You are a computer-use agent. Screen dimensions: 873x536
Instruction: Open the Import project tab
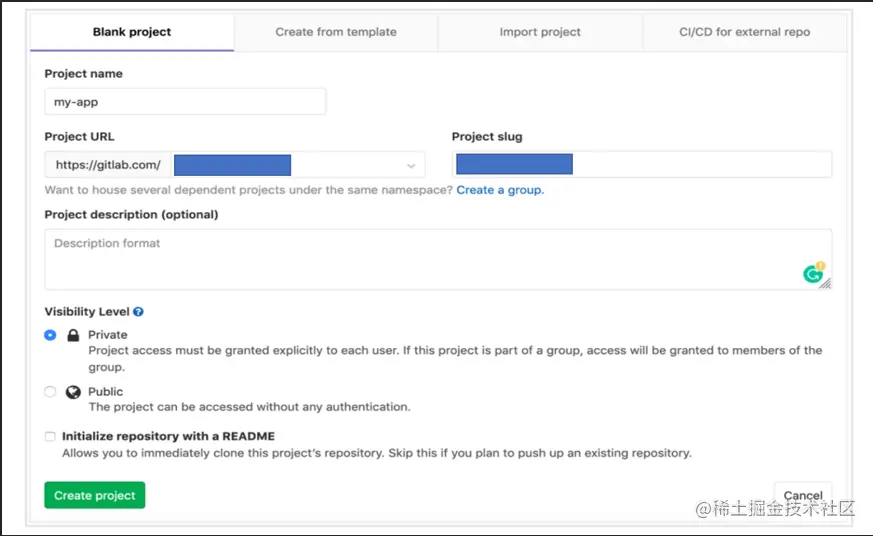(x=540, y=32)
